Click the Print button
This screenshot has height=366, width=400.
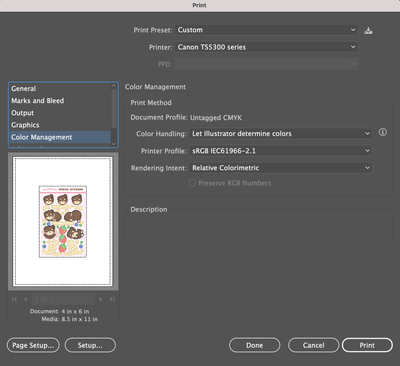(x=367, y=345)
